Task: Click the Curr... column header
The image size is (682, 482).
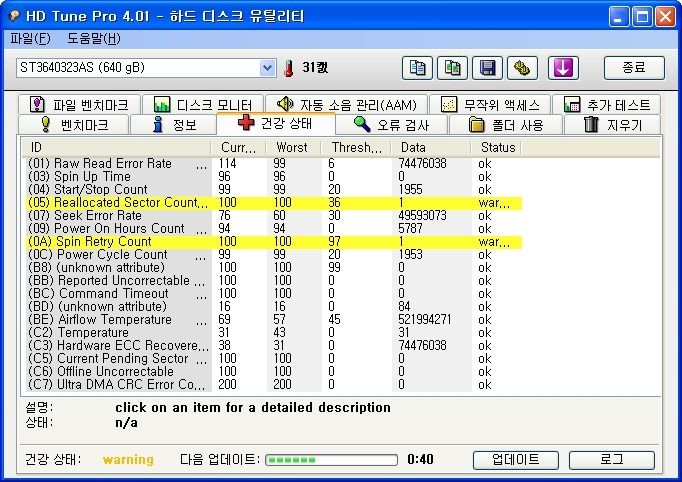Action: click(x=238, y=147)
